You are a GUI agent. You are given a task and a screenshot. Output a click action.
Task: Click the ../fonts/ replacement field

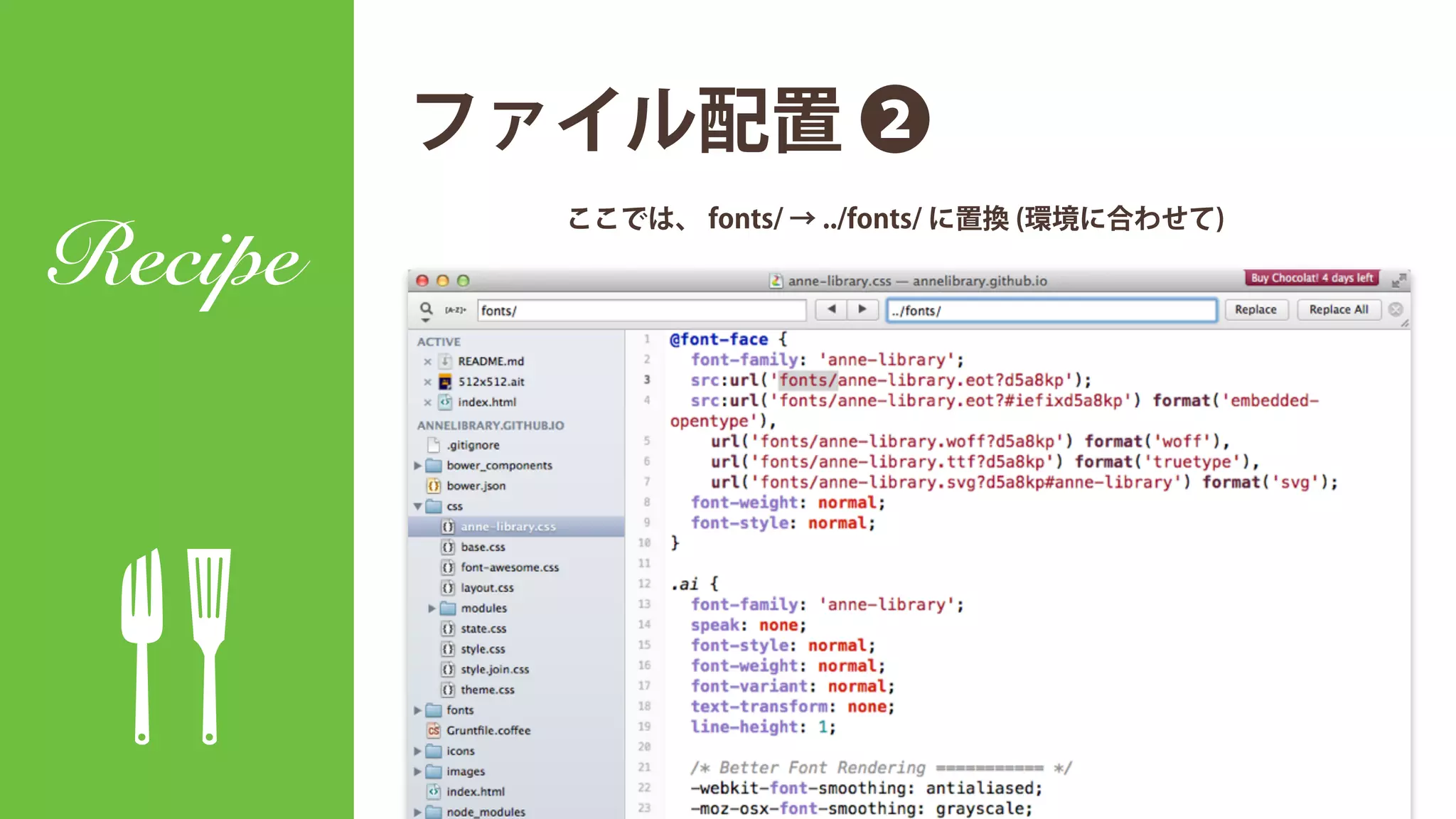1051,311
